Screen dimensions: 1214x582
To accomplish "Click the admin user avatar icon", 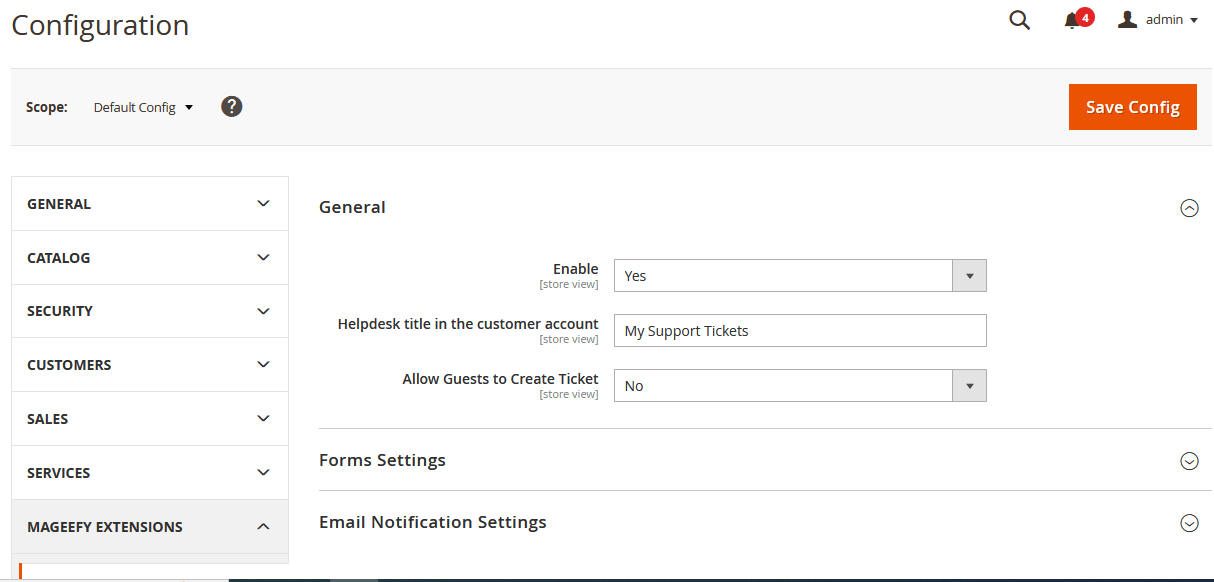I will [x=1128, y=20].
